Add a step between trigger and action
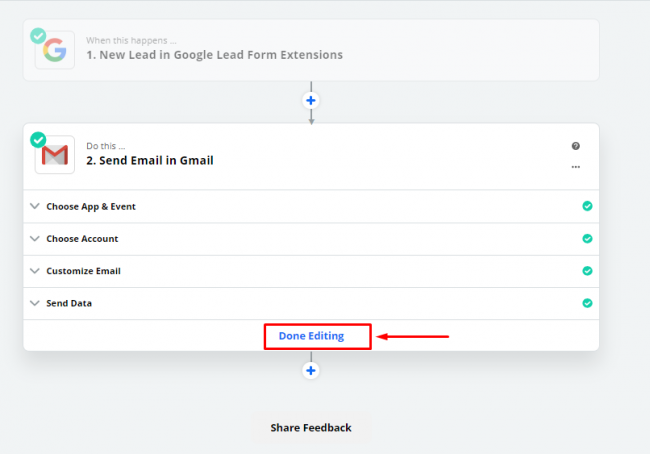 coord(311,101)
